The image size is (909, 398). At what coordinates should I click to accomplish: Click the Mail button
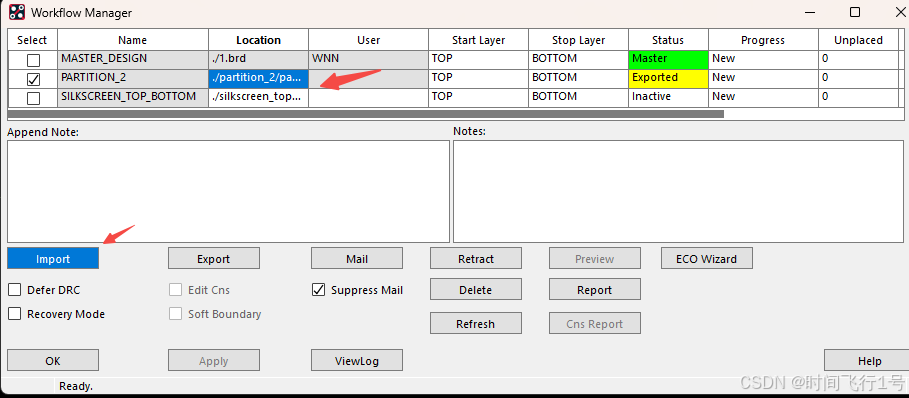[357, 258]
